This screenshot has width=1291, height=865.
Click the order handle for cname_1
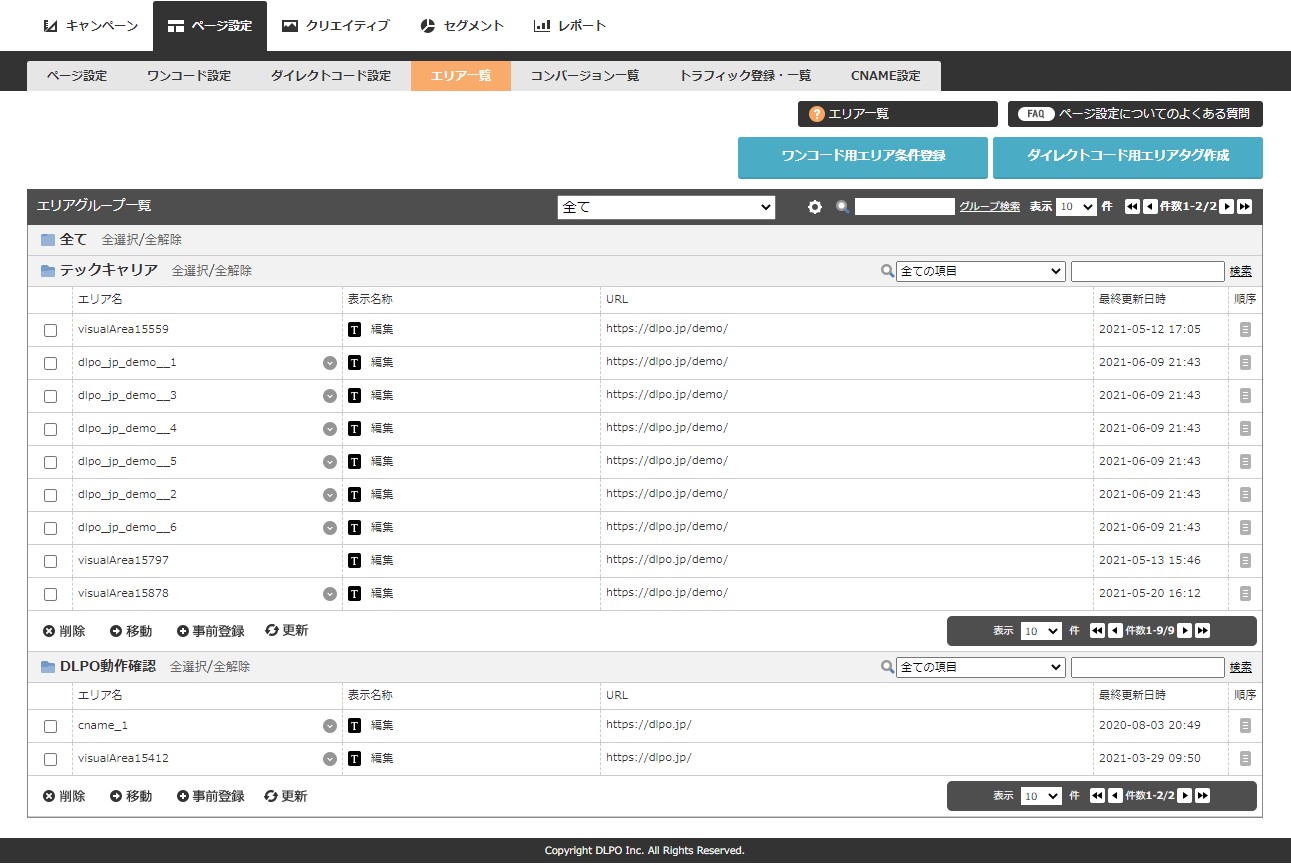click(x=1245, y=725)
